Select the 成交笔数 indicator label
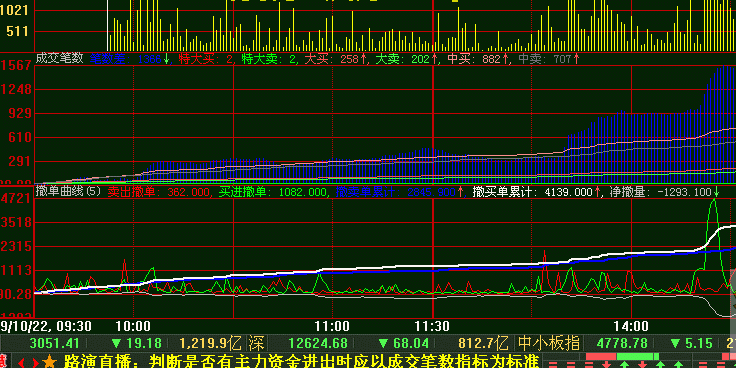Image resolution: width=736 pixels, height=368 pixels. pyautogui.click(x=60, y=58)
